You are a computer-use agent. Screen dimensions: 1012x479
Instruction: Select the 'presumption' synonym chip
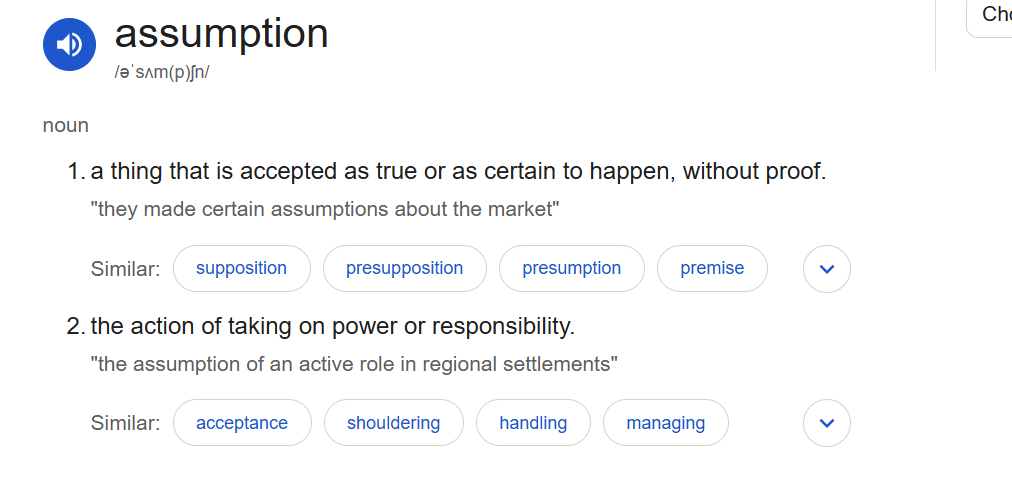point(571,268)
